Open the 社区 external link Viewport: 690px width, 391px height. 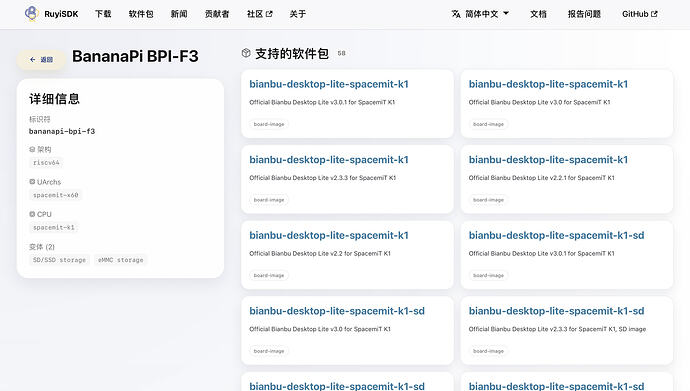click(260, 14)
